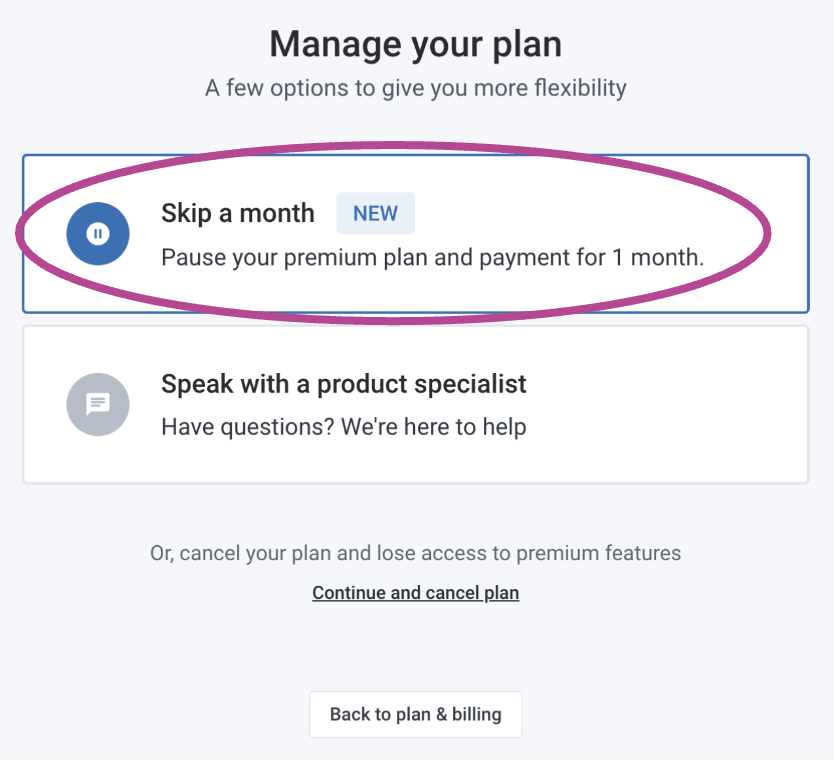Click the Continue and cancel plan link
The width and height of the screenshot is (834, 762).
click(x=415, y=593)
